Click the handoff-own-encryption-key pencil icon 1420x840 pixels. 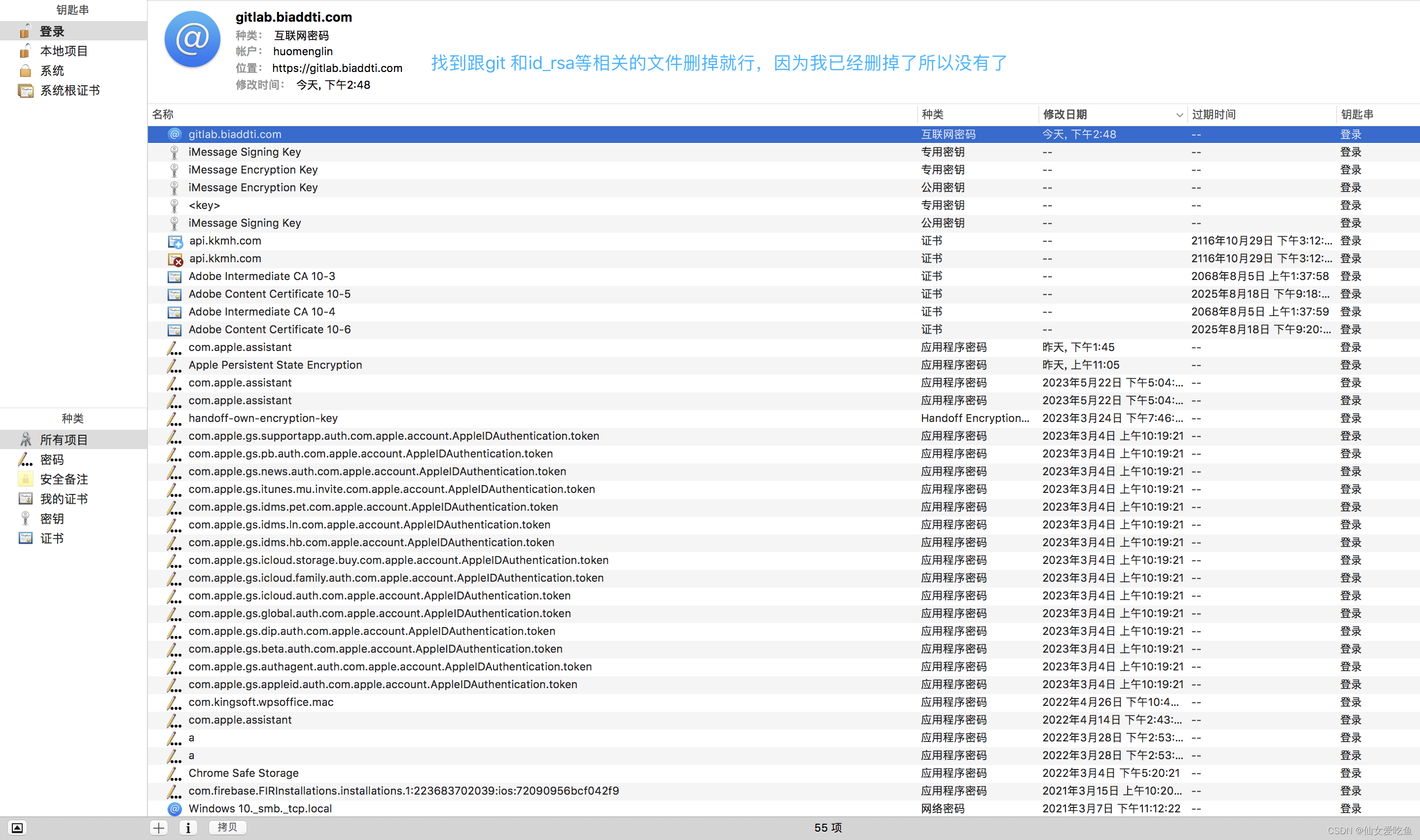tap(175, 419)
